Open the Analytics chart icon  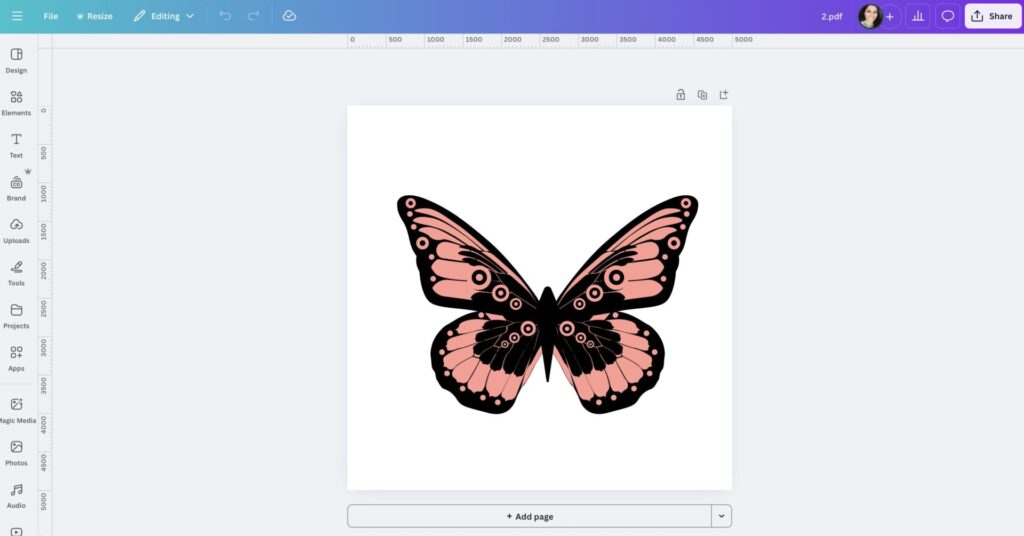[917, 16]
